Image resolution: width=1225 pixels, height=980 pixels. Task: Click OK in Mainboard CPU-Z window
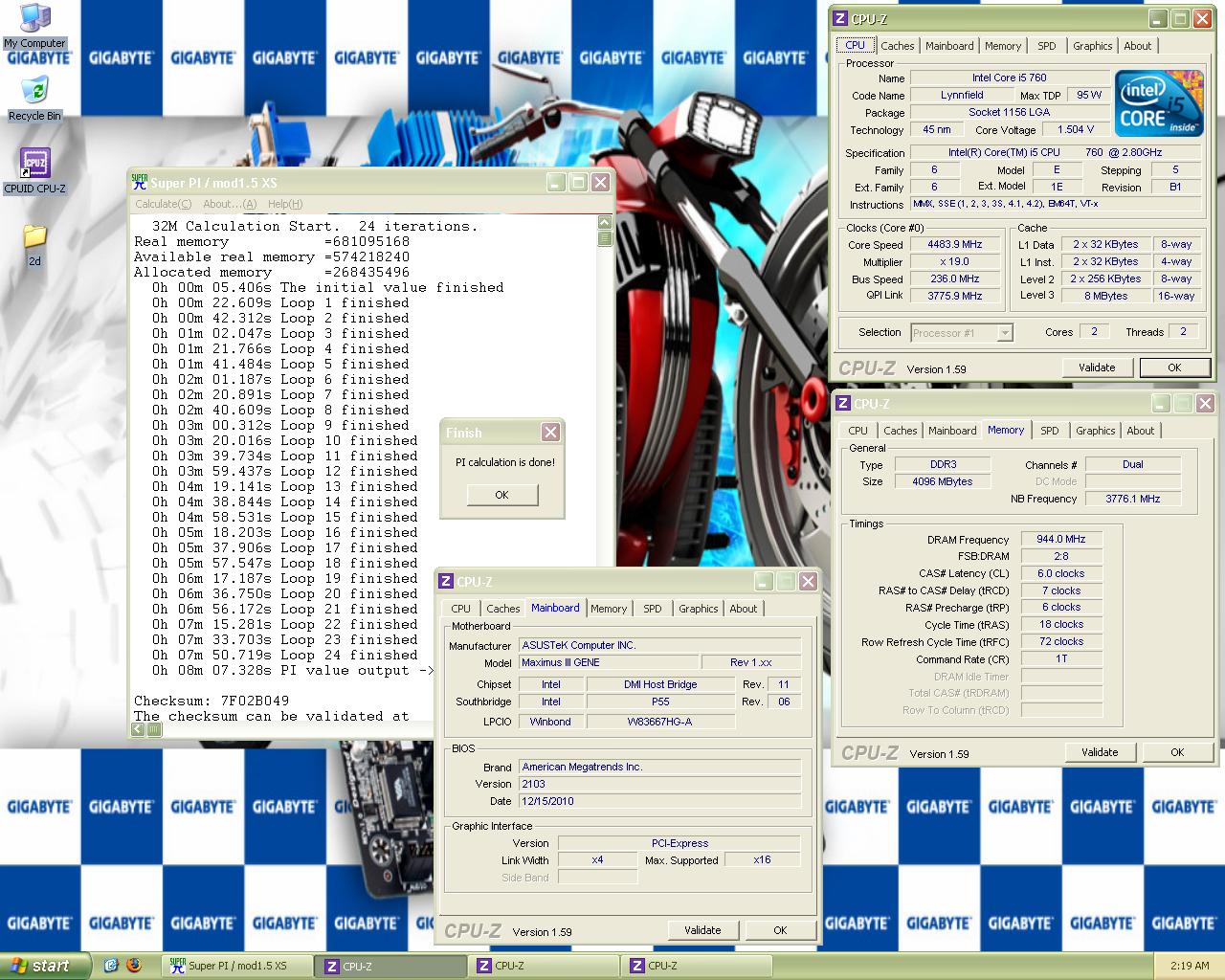780,930
